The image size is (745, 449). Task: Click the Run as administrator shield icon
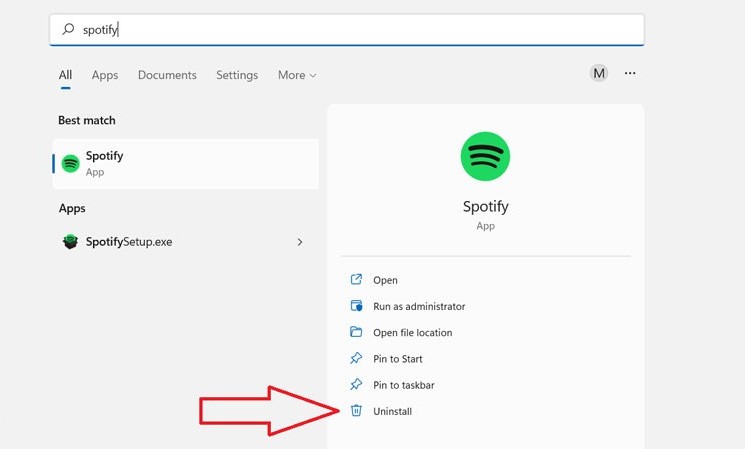[356, 306]
